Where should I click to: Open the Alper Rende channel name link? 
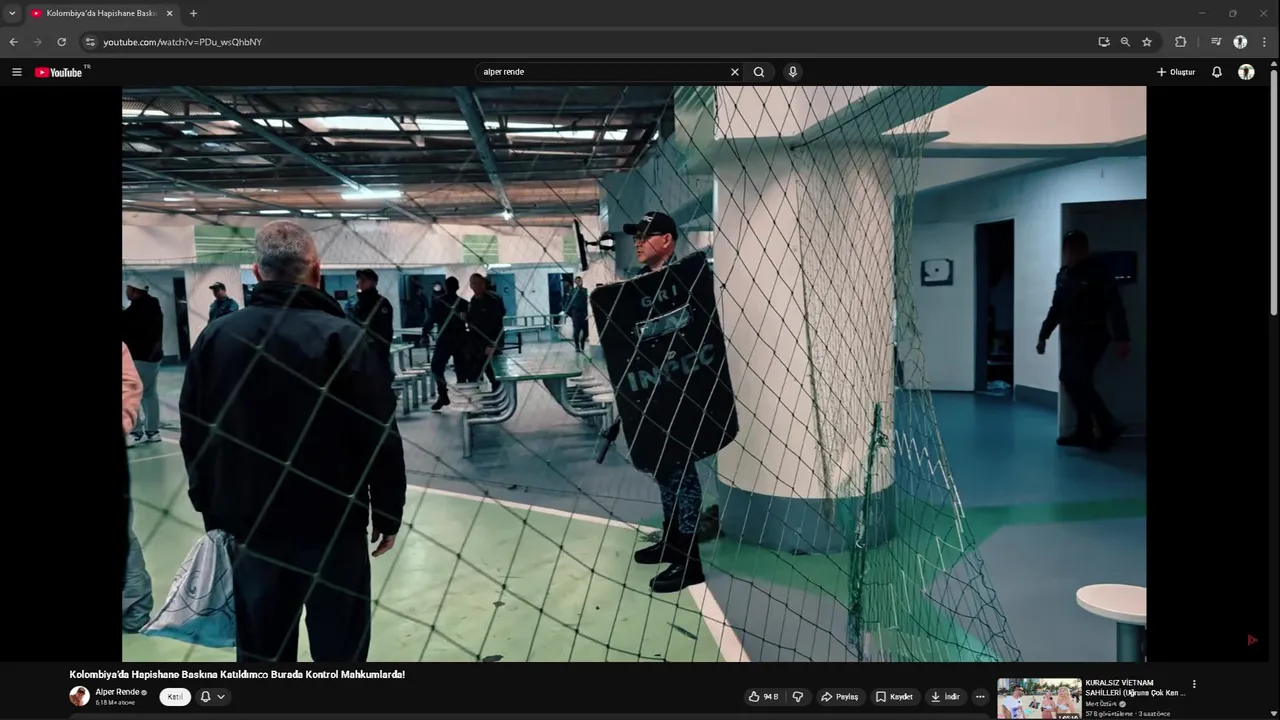(117, 692)
